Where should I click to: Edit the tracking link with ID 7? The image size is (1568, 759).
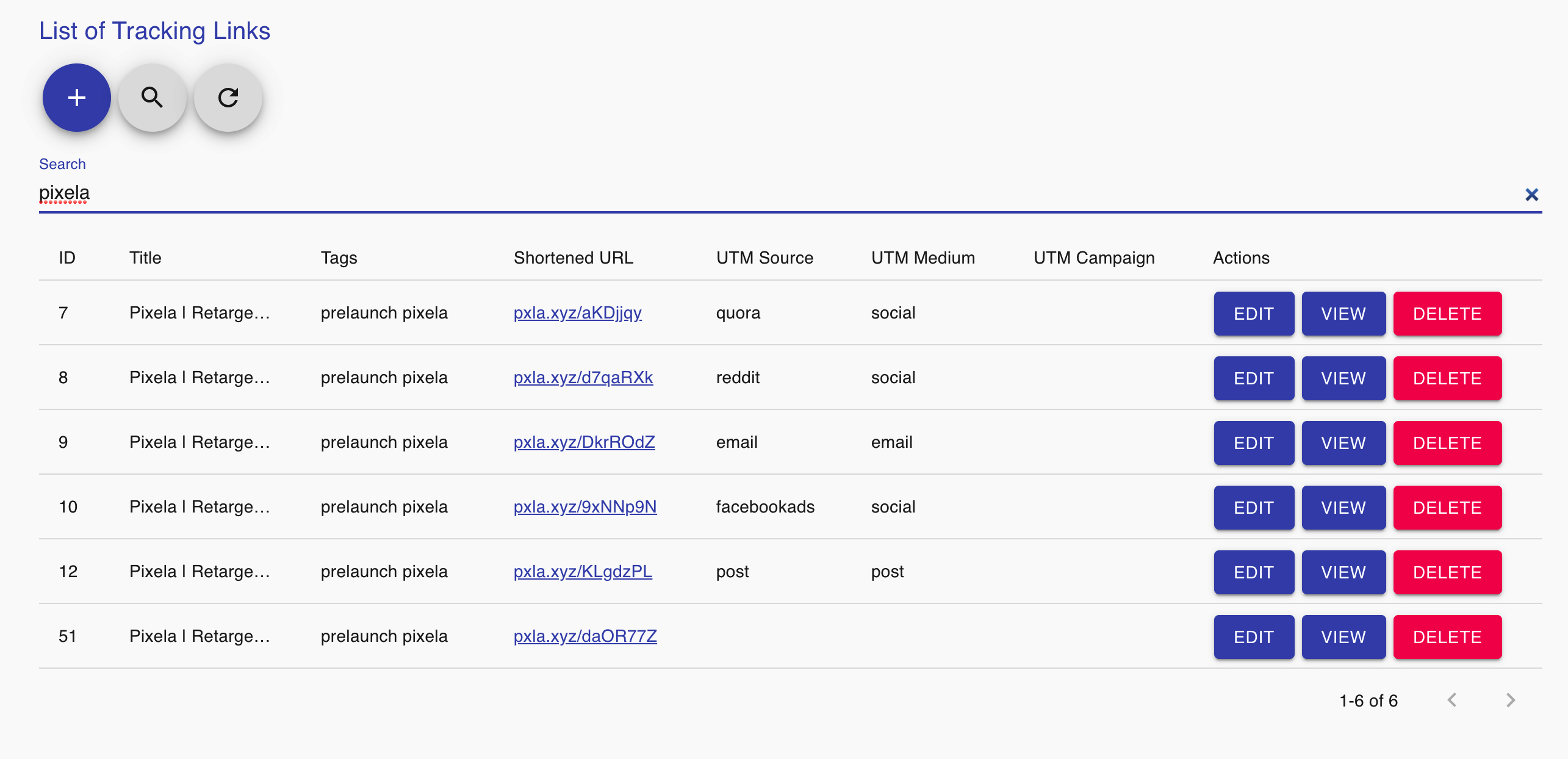1253,314
